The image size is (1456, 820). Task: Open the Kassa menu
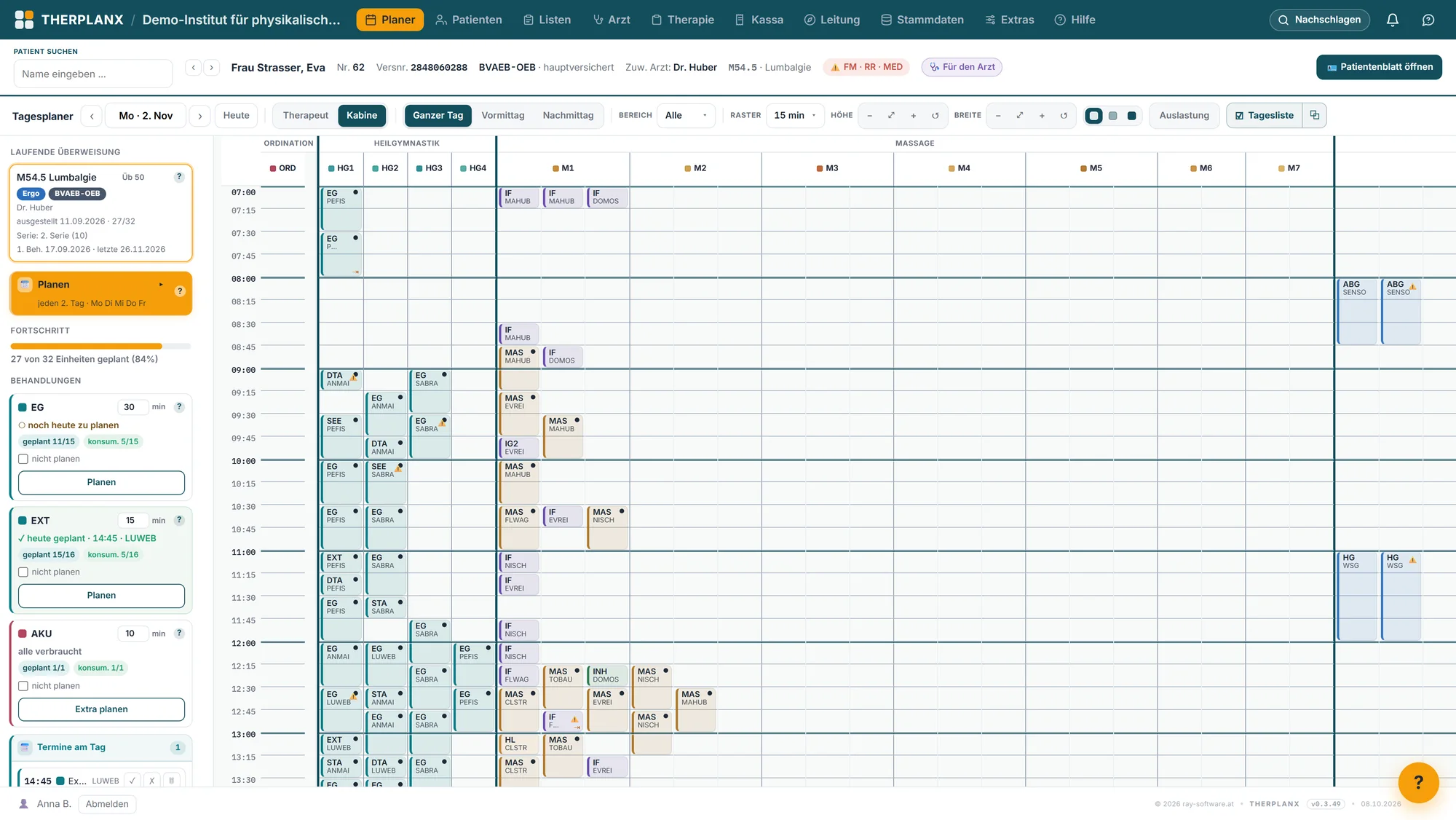tap(759, 20)
